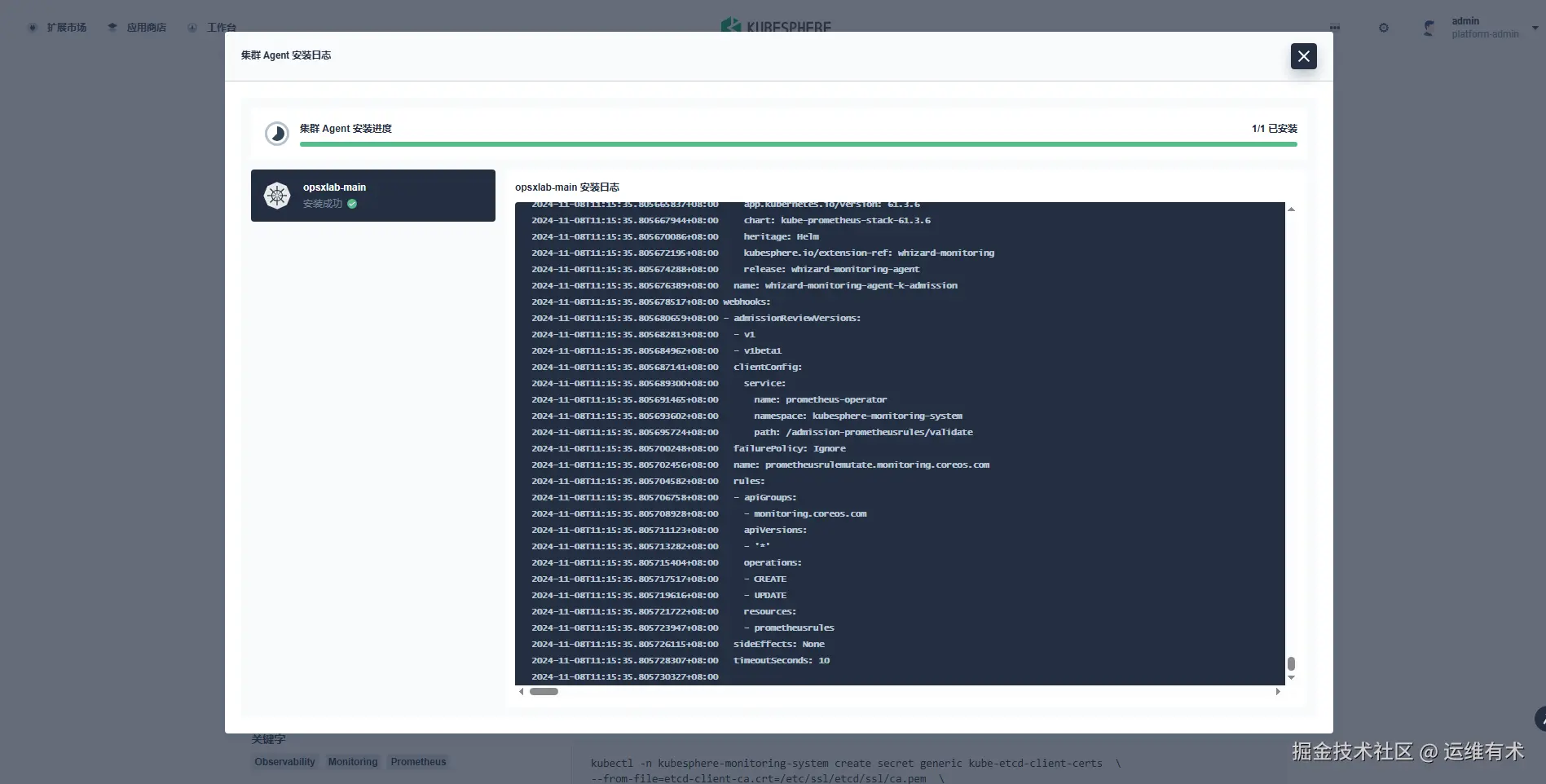Image resolution: width=1546 pixels, height=784 pixels.
Task: Open platform settings gear icon
Action: coord(1383,28)
